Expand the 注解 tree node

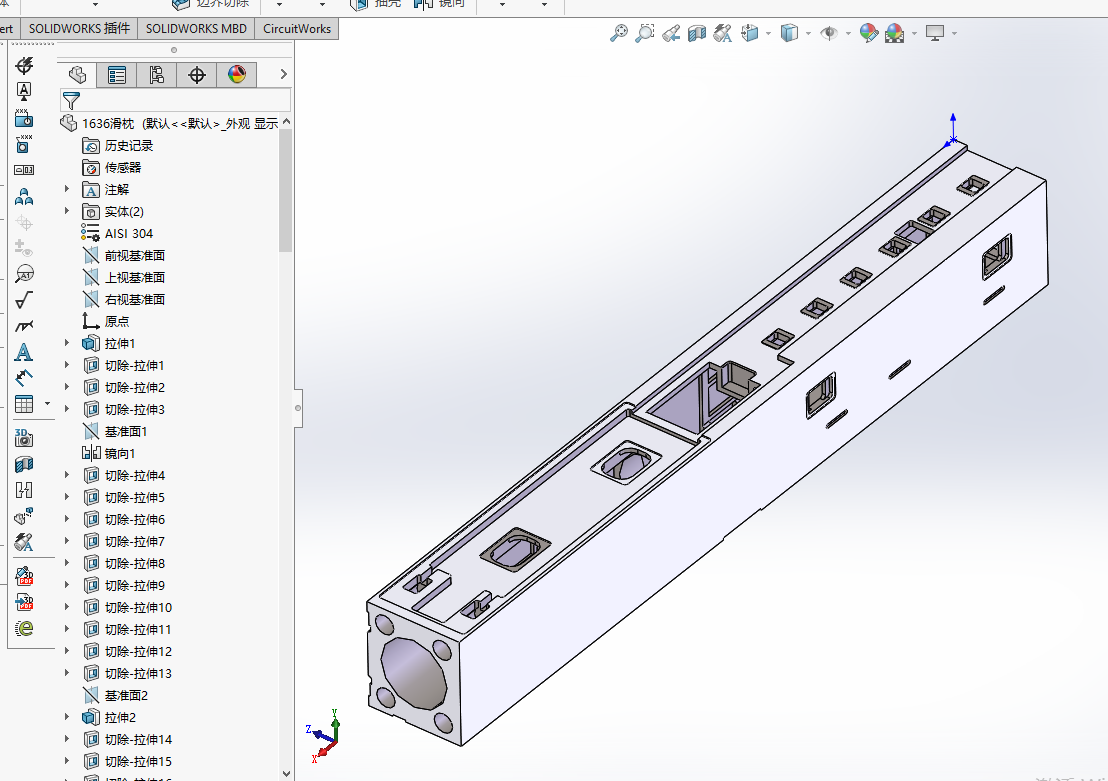[67, 189]
